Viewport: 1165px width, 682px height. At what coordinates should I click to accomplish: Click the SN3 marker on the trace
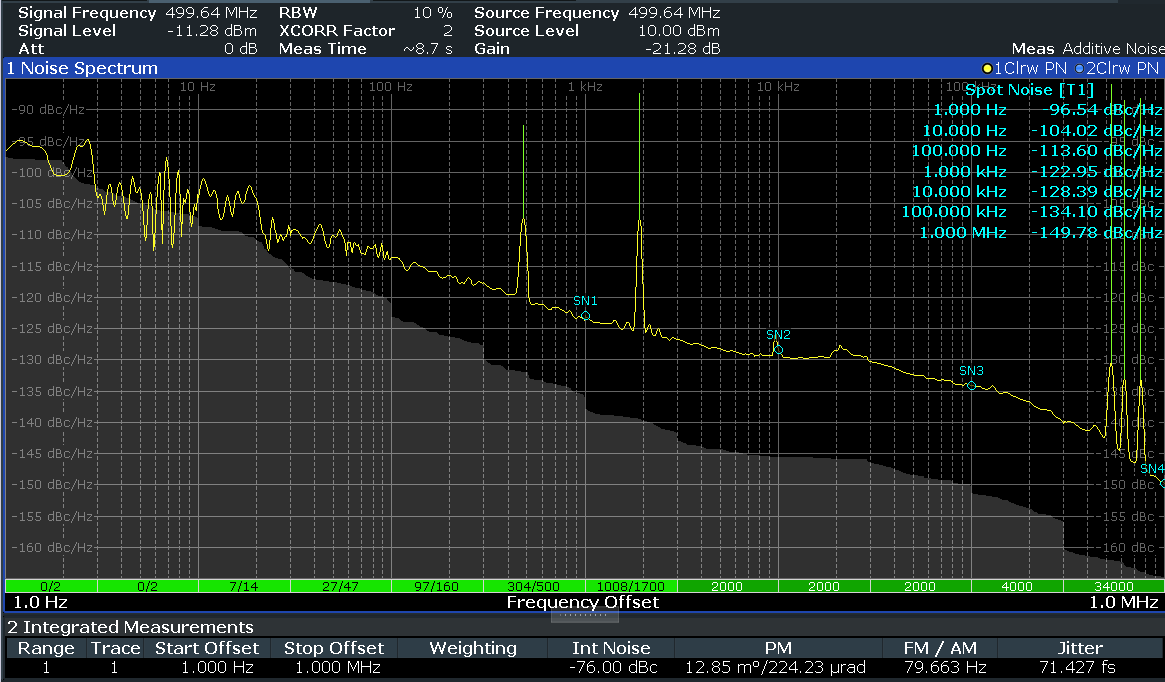click(971, 385)
